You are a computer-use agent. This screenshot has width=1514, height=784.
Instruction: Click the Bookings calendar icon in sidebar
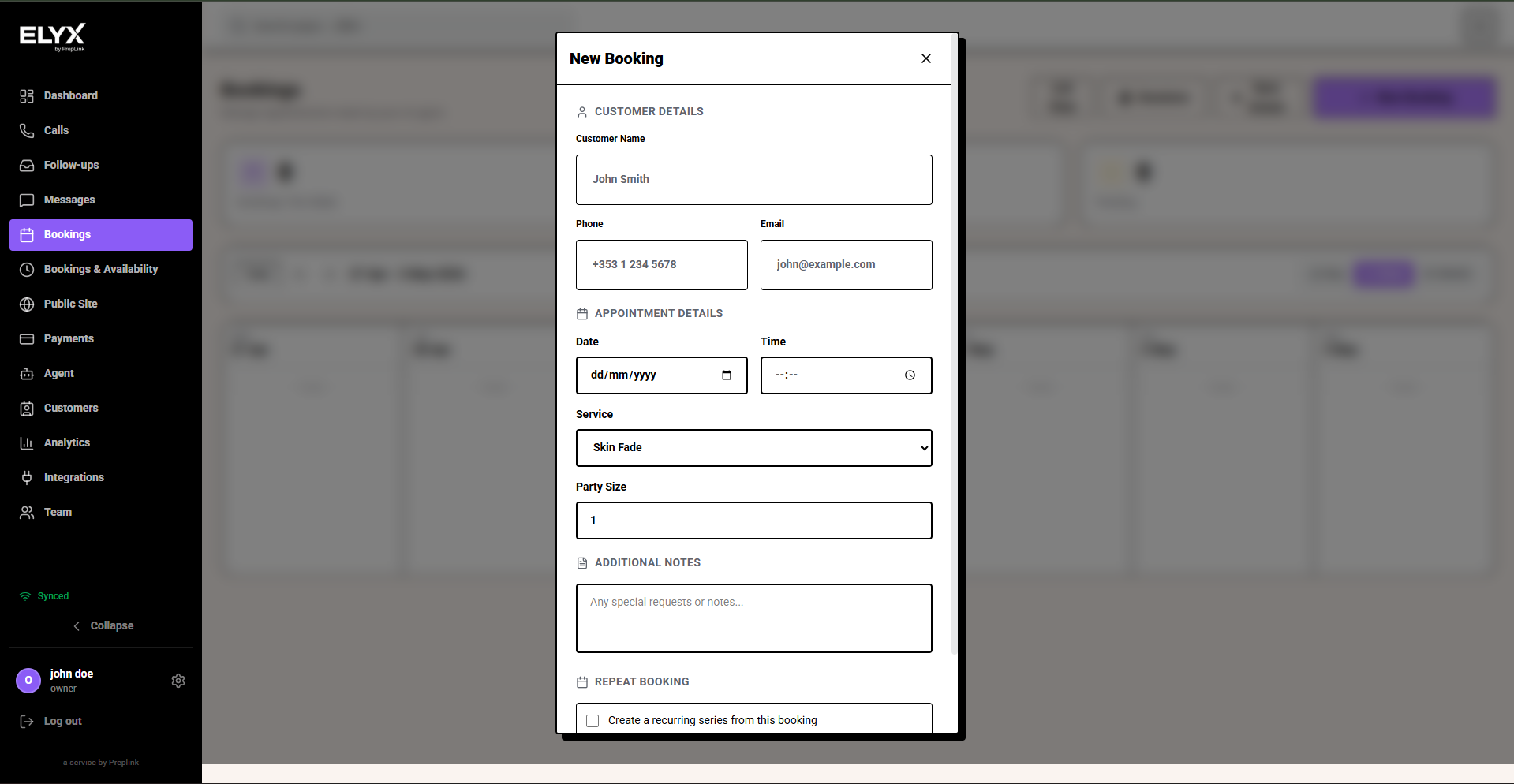[x=27, y=234]
